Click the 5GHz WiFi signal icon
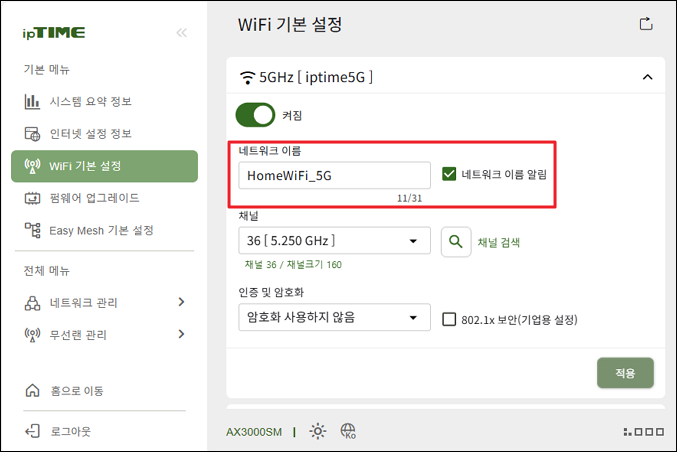The image size is (677, 452). coord(247,77)
